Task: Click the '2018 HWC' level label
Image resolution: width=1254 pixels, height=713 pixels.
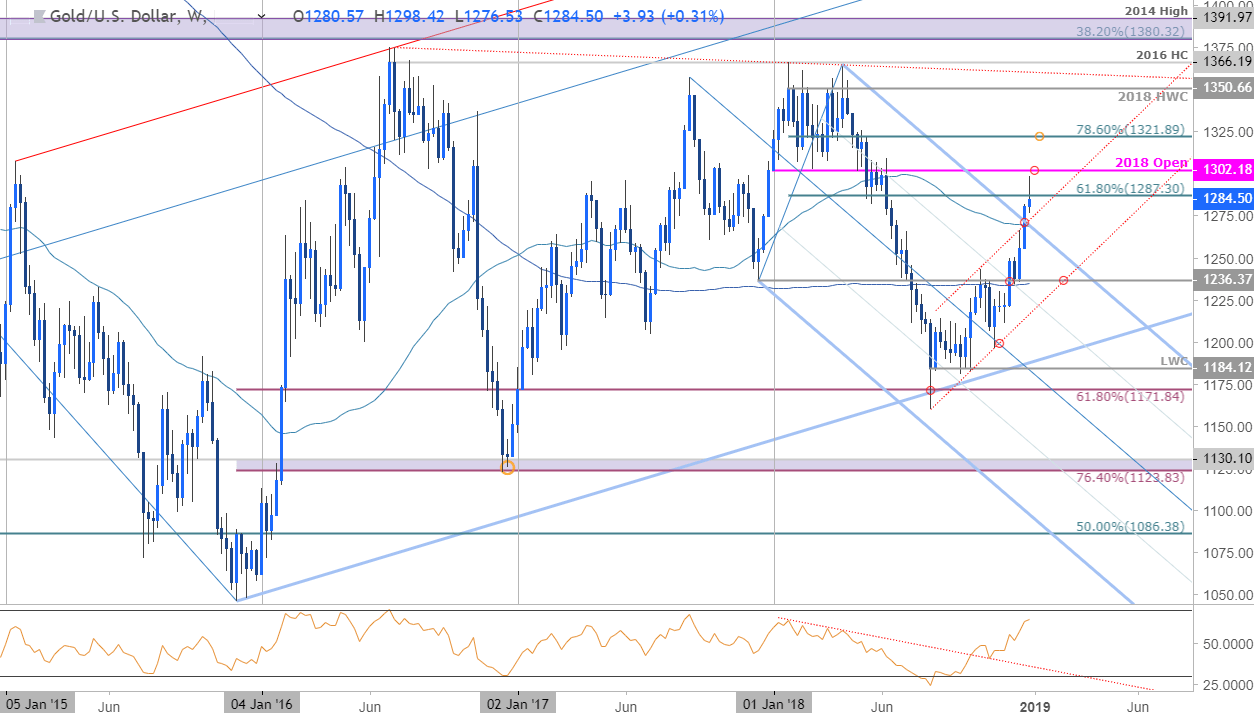Action: (x=1153, y=99)
